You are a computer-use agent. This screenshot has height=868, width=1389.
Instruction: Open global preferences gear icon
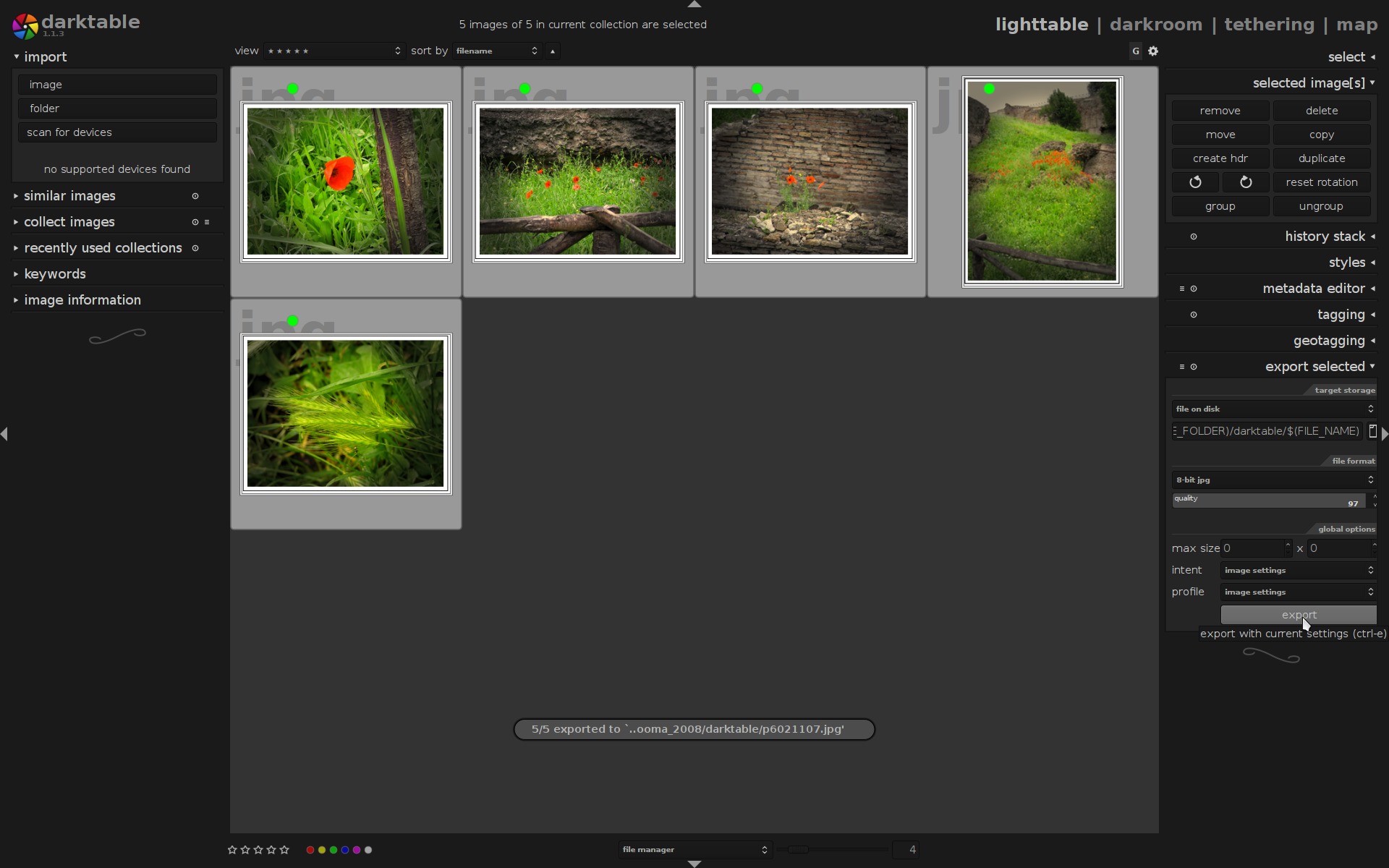tap(1153, 51)
